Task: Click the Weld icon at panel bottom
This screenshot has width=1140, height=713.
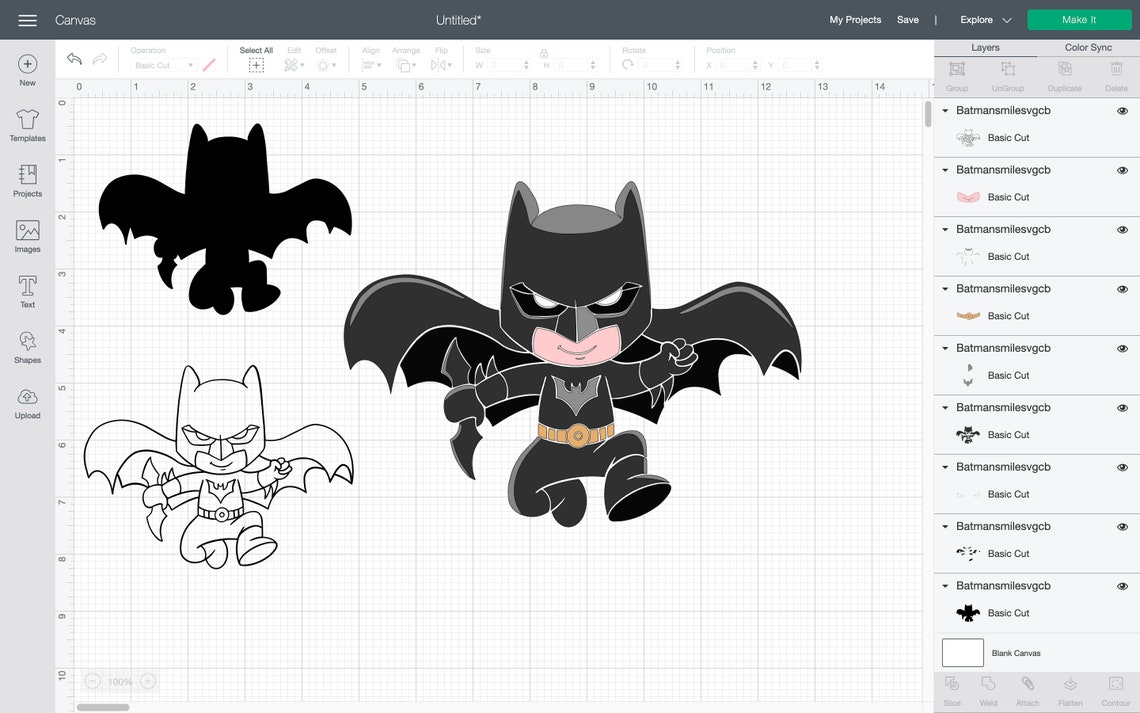Action: [988, 688]
